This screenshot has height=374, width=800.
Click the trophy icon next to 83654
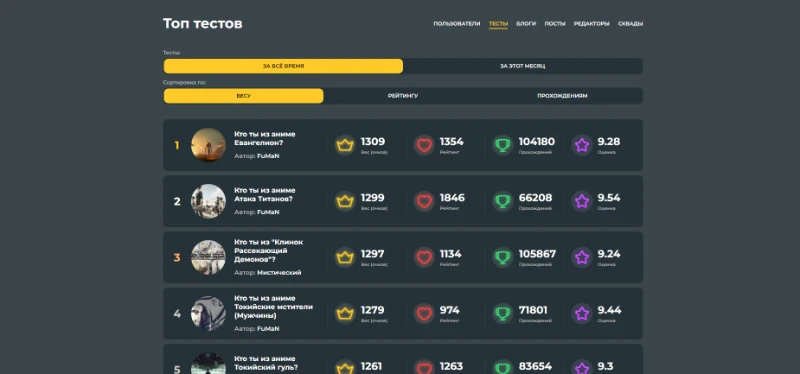pos(503,368)
